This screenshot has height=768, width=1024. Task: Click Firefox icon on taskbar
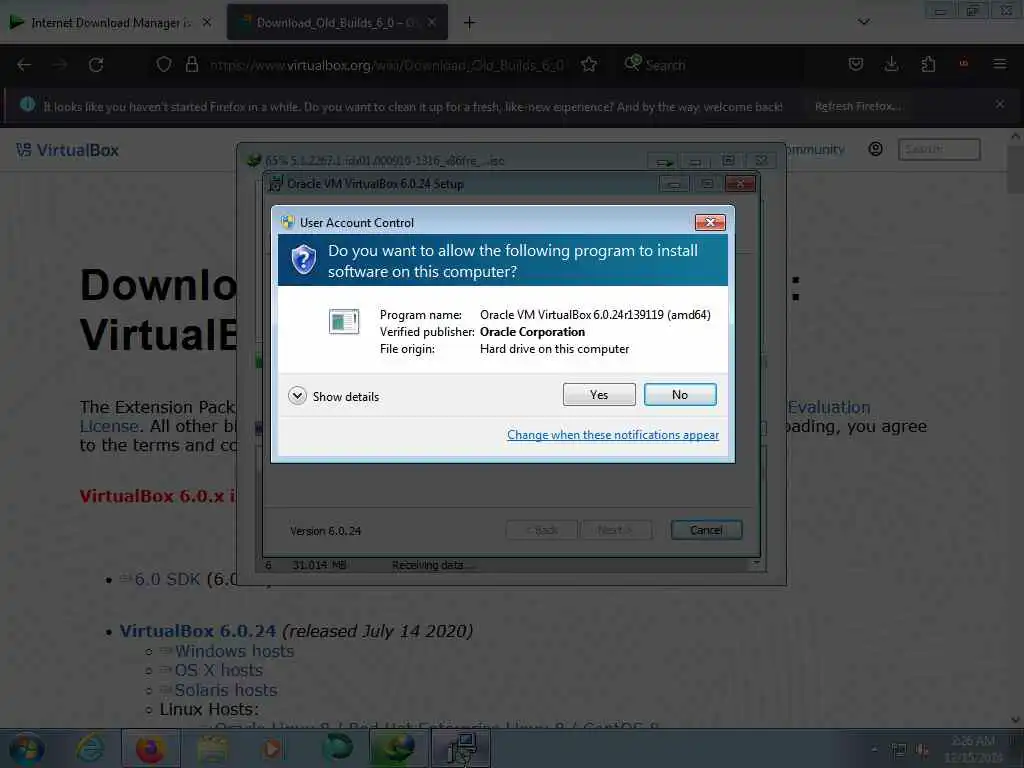151,748
